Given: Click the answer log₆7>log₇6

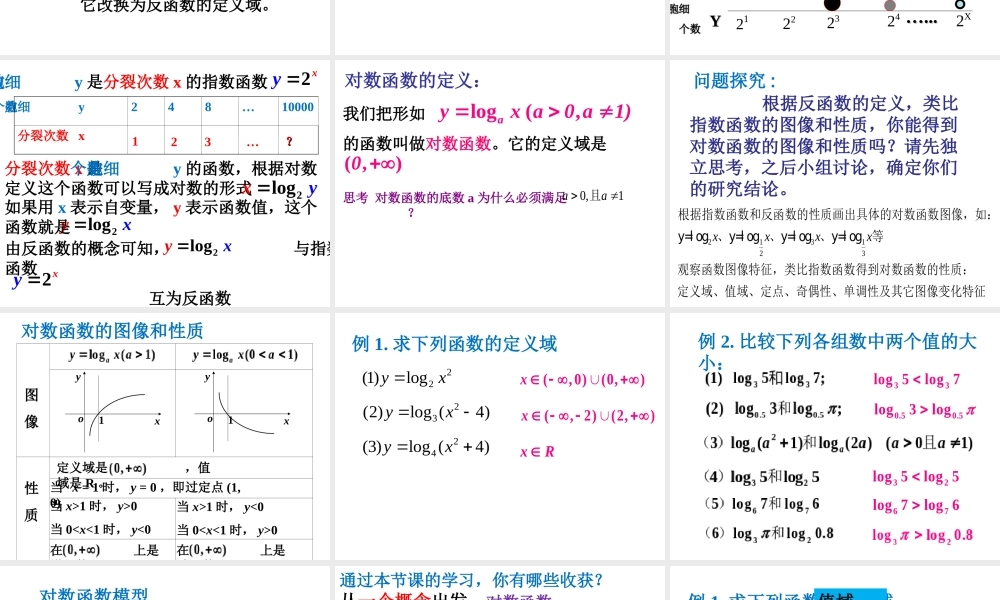Looking at the screenshot, I should pyautogui.click(x=916, y=506).
